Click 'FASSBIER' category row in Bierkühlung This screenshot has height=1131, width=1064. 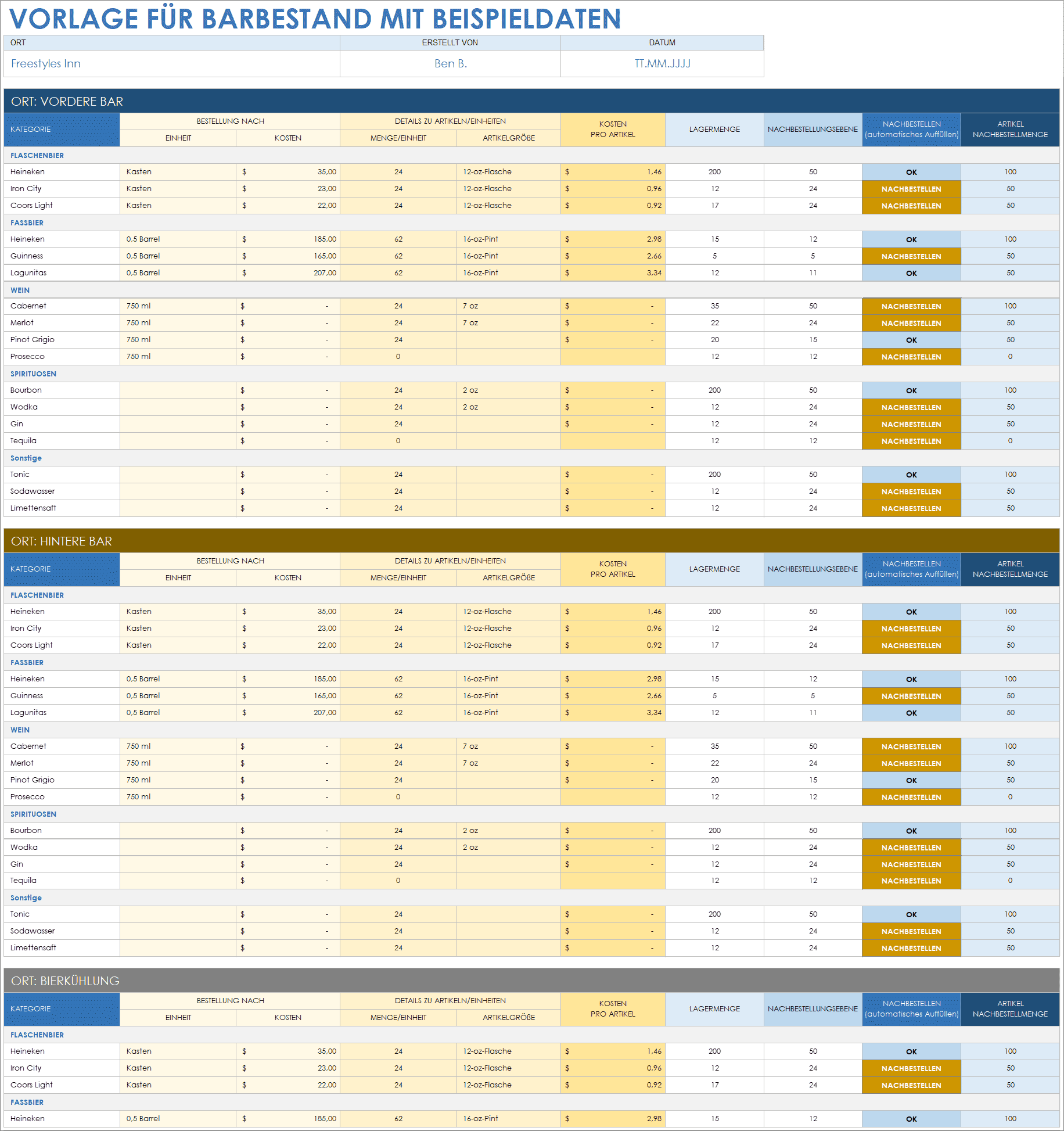point(531,1102)
